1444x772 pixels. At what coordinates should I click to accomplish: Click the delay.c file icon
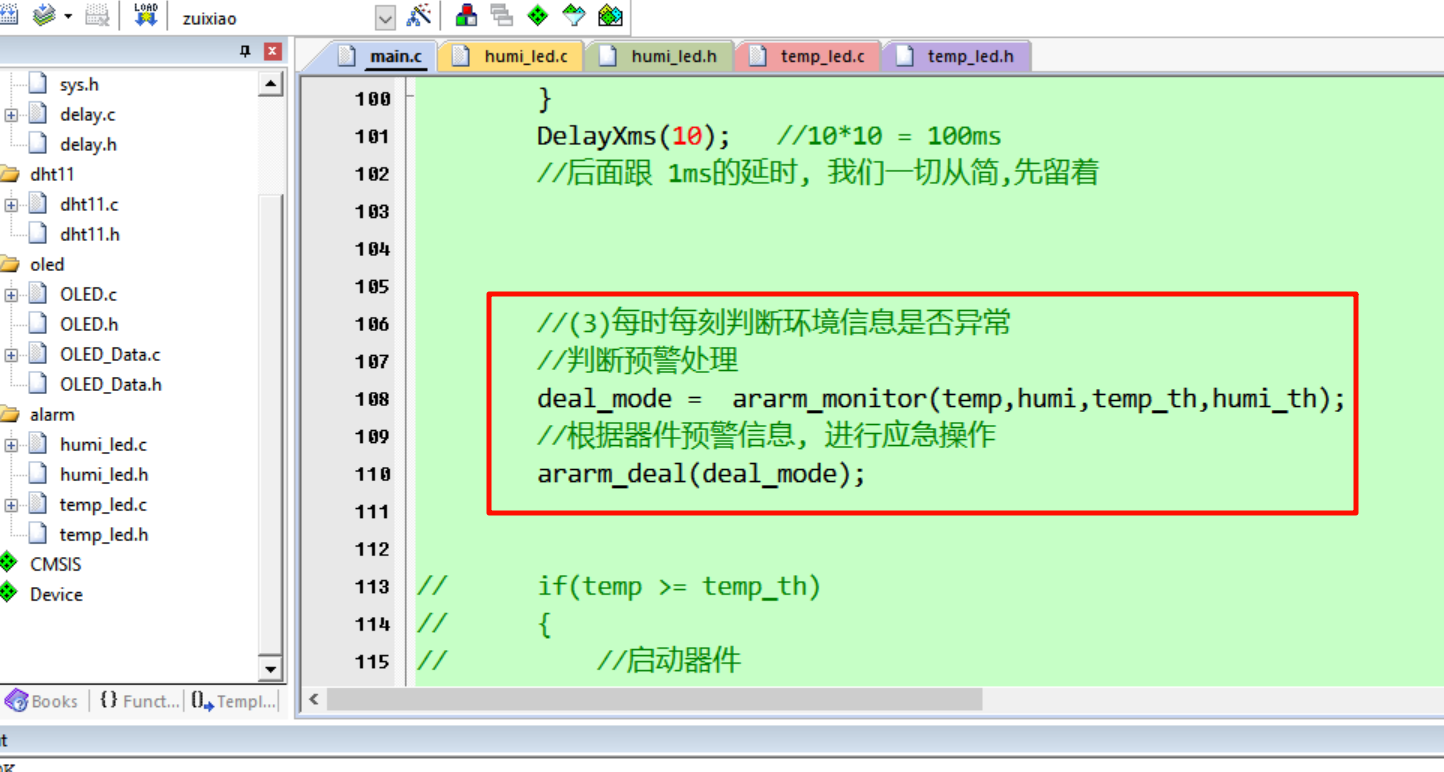[38, 114]
